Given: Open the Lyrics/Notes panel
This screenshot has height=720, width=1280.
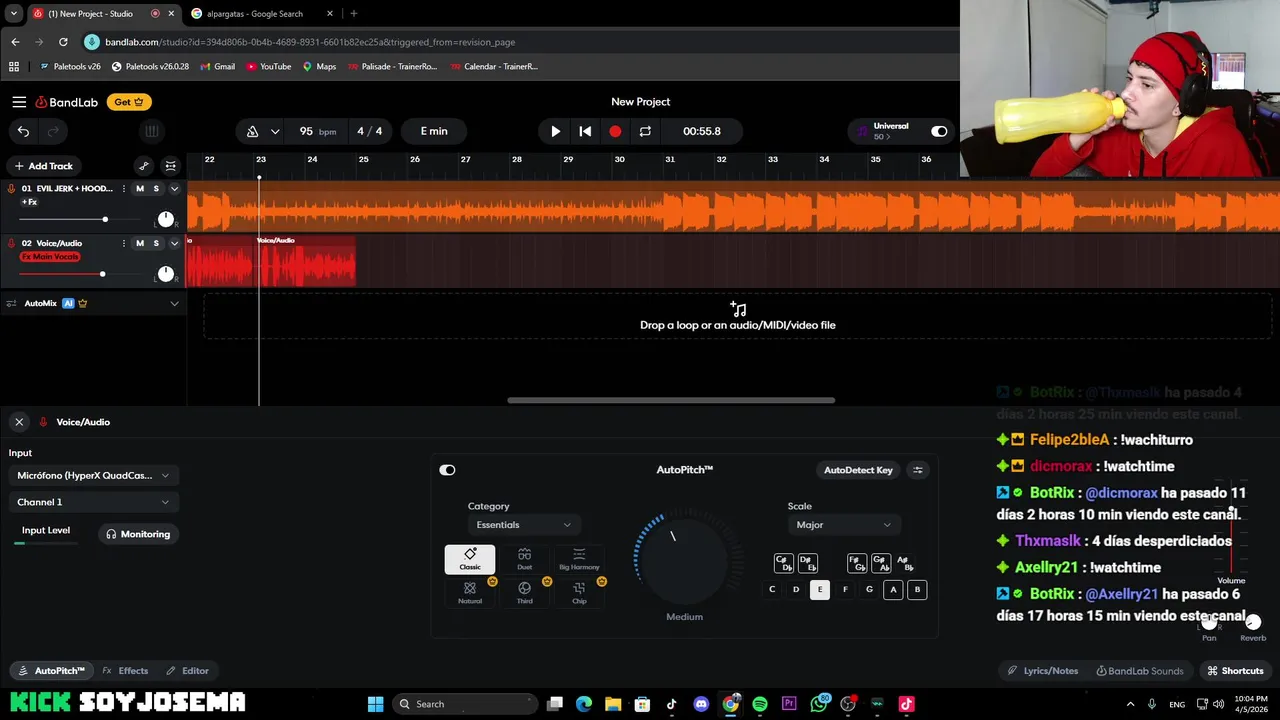Looking at the screenshot, I should point(1043,671).
